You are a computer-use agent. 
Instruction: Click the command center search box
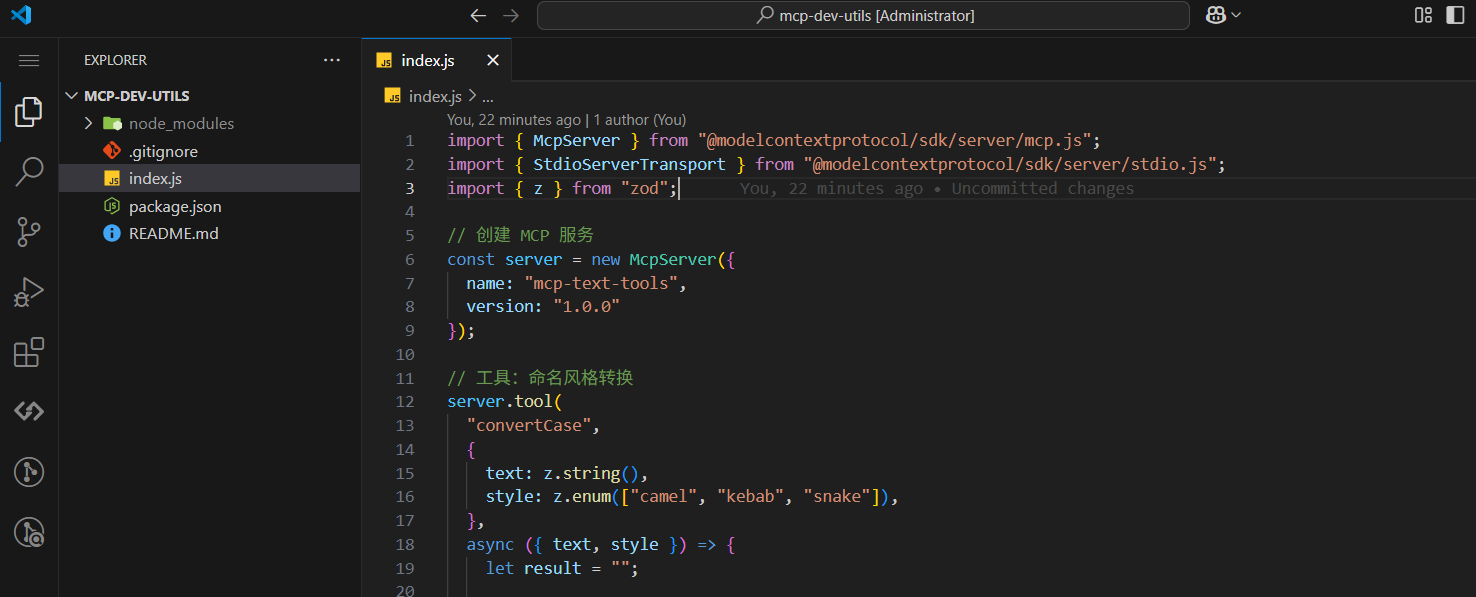[x=863, y=15]
